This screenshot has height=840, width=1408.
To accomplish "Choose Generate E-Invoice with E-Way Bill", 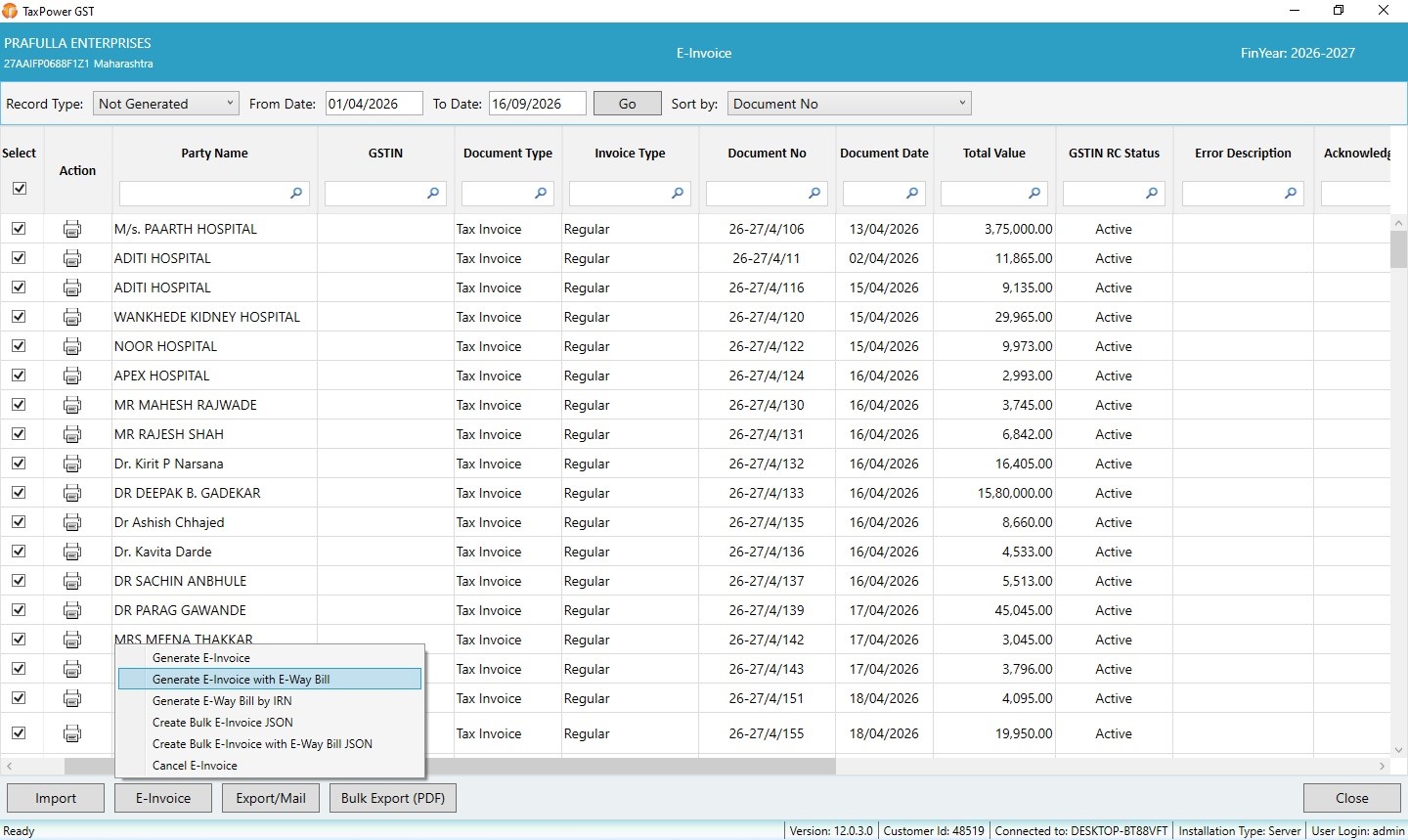I will [x=270, y=680].
